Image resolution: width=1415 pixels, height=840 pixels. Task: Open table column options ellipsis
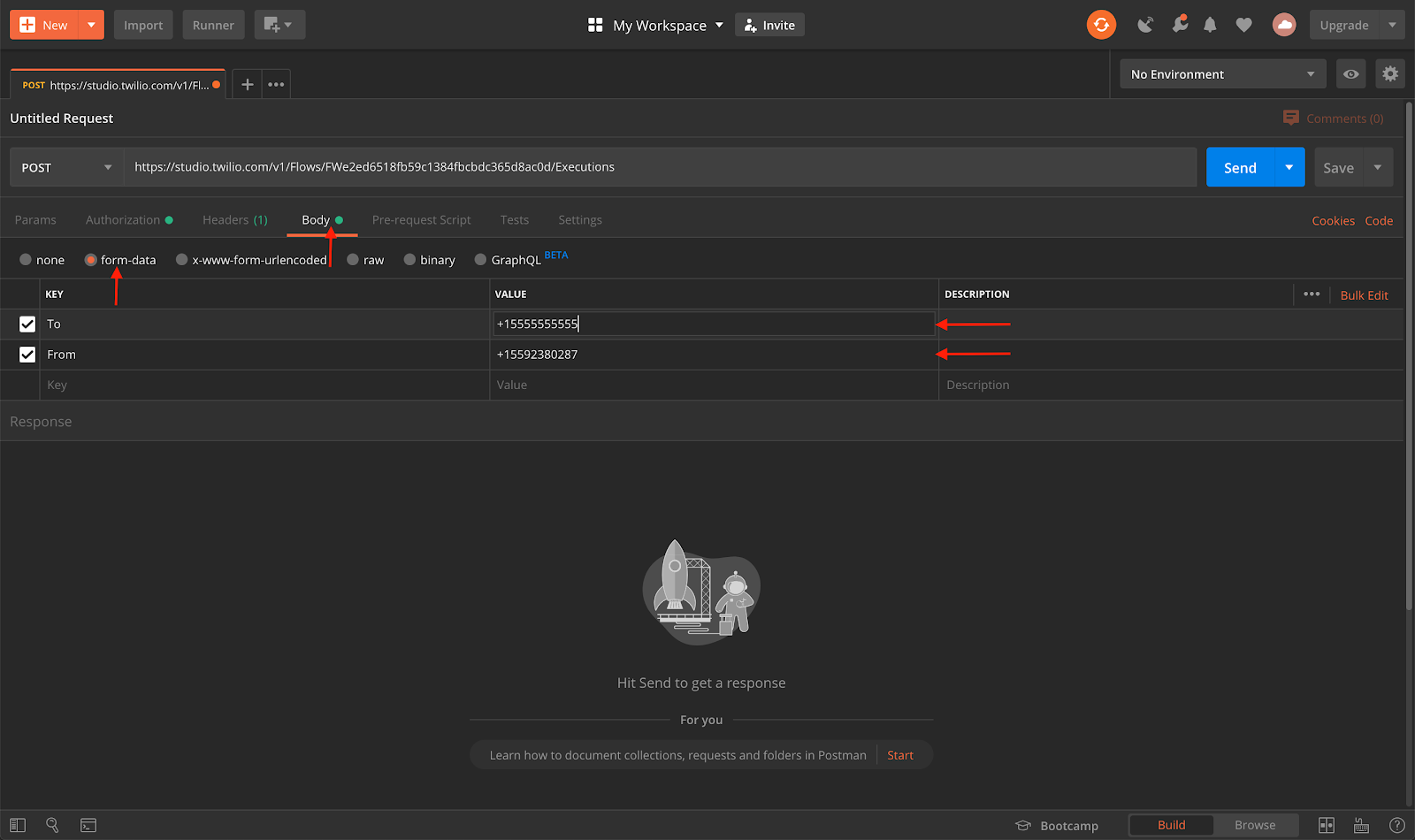(1312, 294)
